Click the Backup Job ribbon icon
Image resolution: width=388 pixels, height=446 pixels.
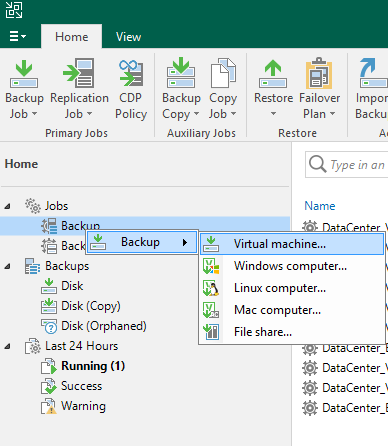[24, 74]
